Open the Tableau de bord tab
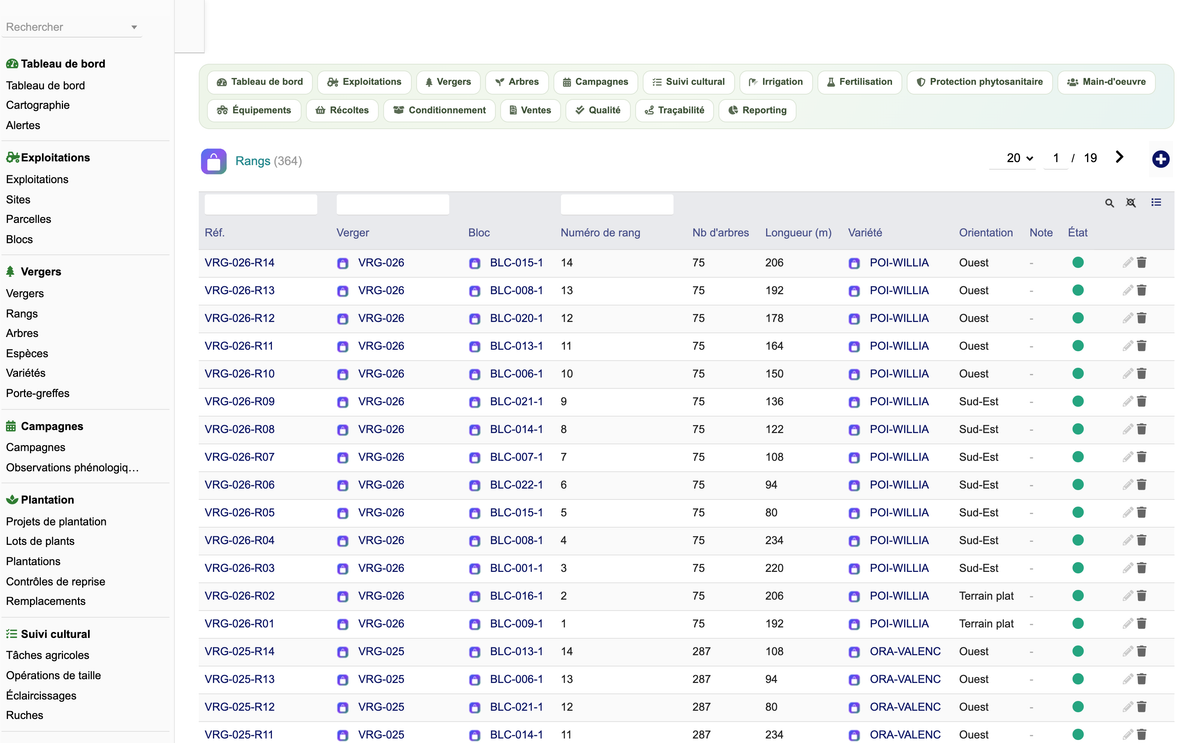1200x743 pixels. [x=260, y=82]
